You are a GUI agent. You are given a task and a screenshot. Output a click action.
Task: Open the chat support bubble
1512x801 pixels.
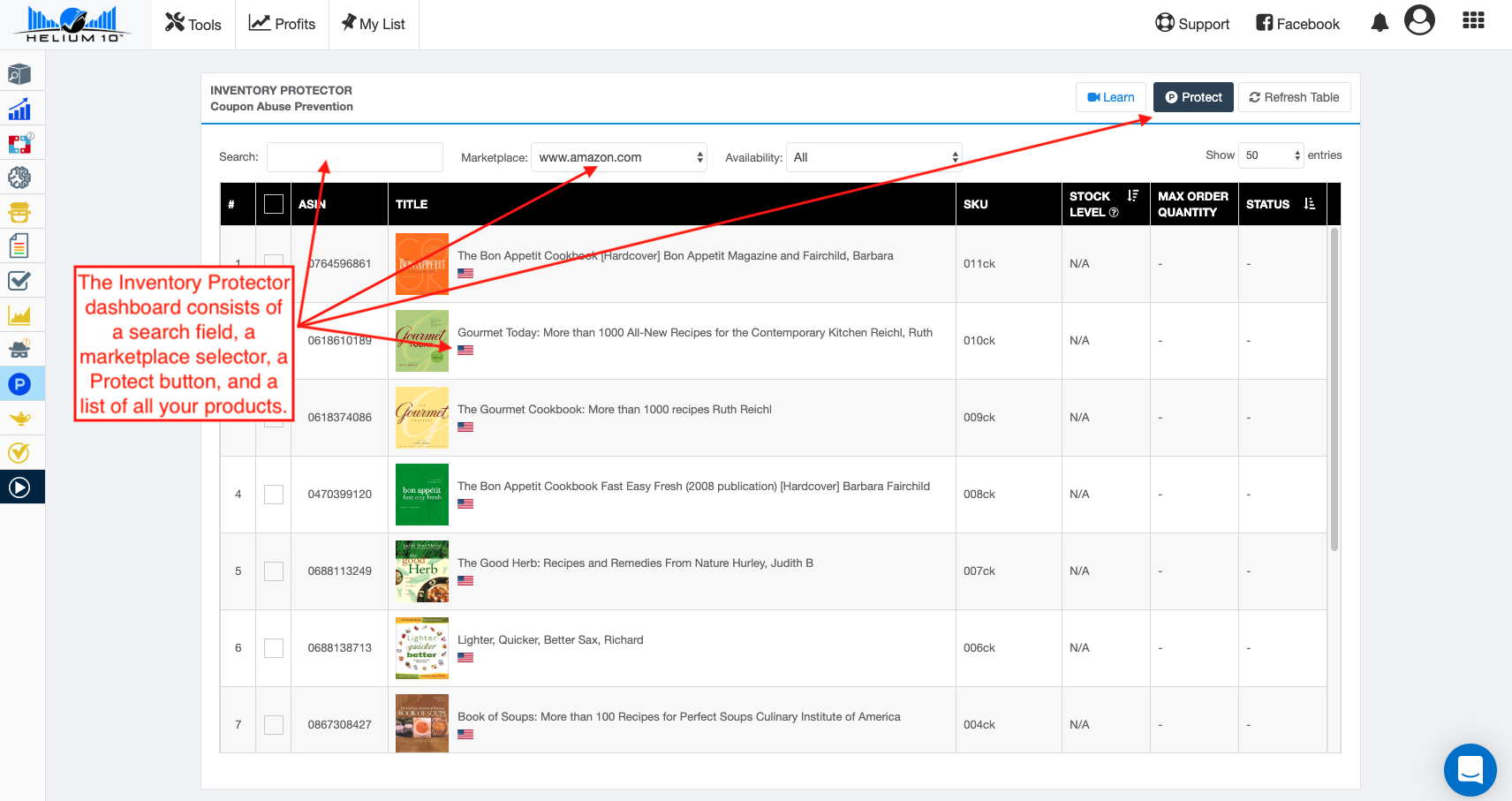tap(1470, 769)
